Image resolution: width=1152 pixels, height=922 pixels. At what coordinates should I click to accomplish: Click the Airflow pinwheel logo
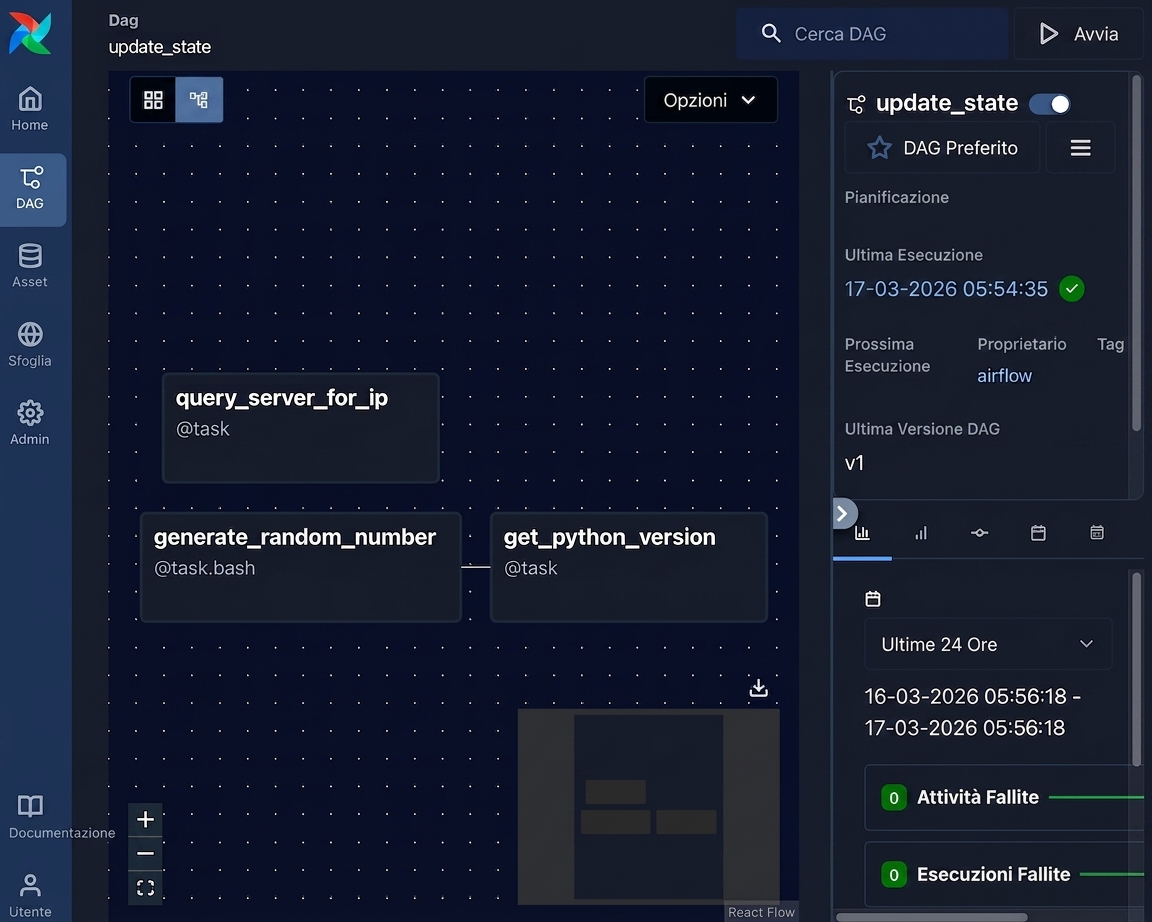click(x=30, y=33)
